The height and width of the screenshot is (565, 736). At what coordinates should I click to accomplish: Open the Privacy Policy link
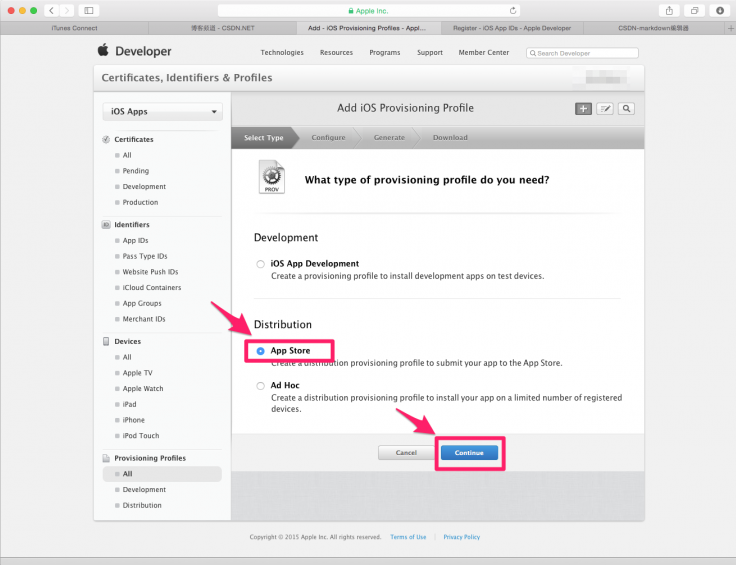point(461,537)
